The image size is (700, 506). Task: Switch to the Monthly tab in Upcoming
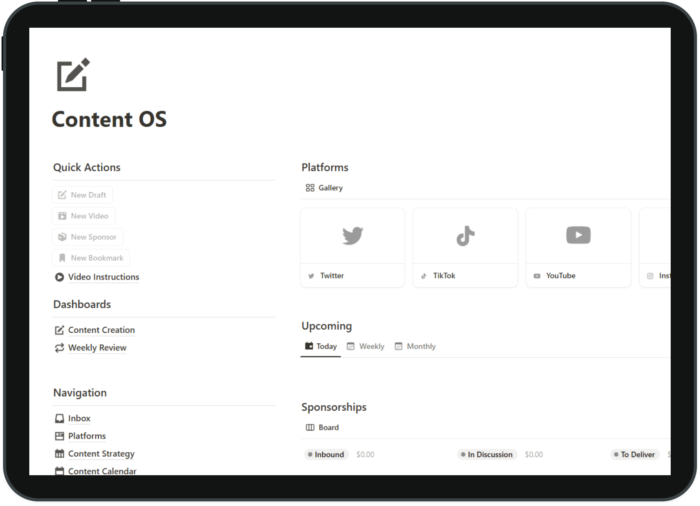[415, 347]
